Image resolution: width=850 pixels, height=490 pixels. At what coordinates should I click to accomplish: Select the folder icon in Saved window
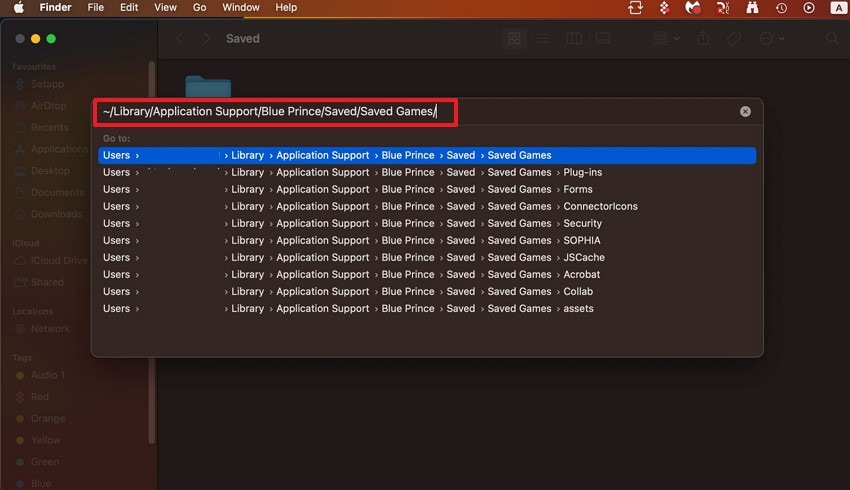click(208, 87)
